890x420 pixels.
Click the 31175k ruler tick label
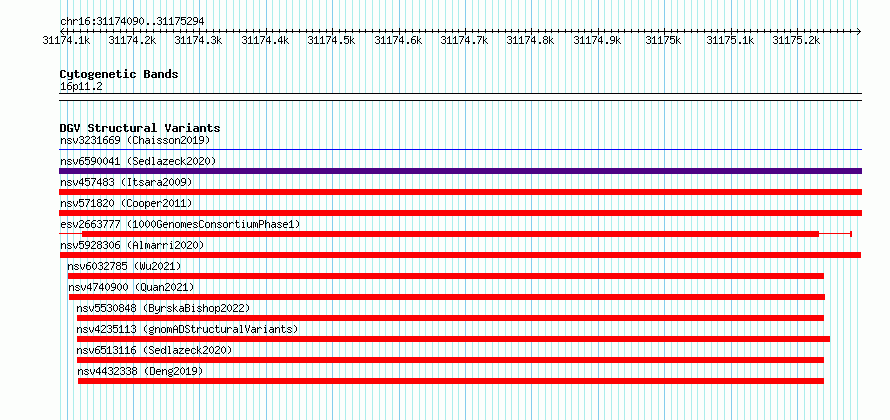pos(663,40)
